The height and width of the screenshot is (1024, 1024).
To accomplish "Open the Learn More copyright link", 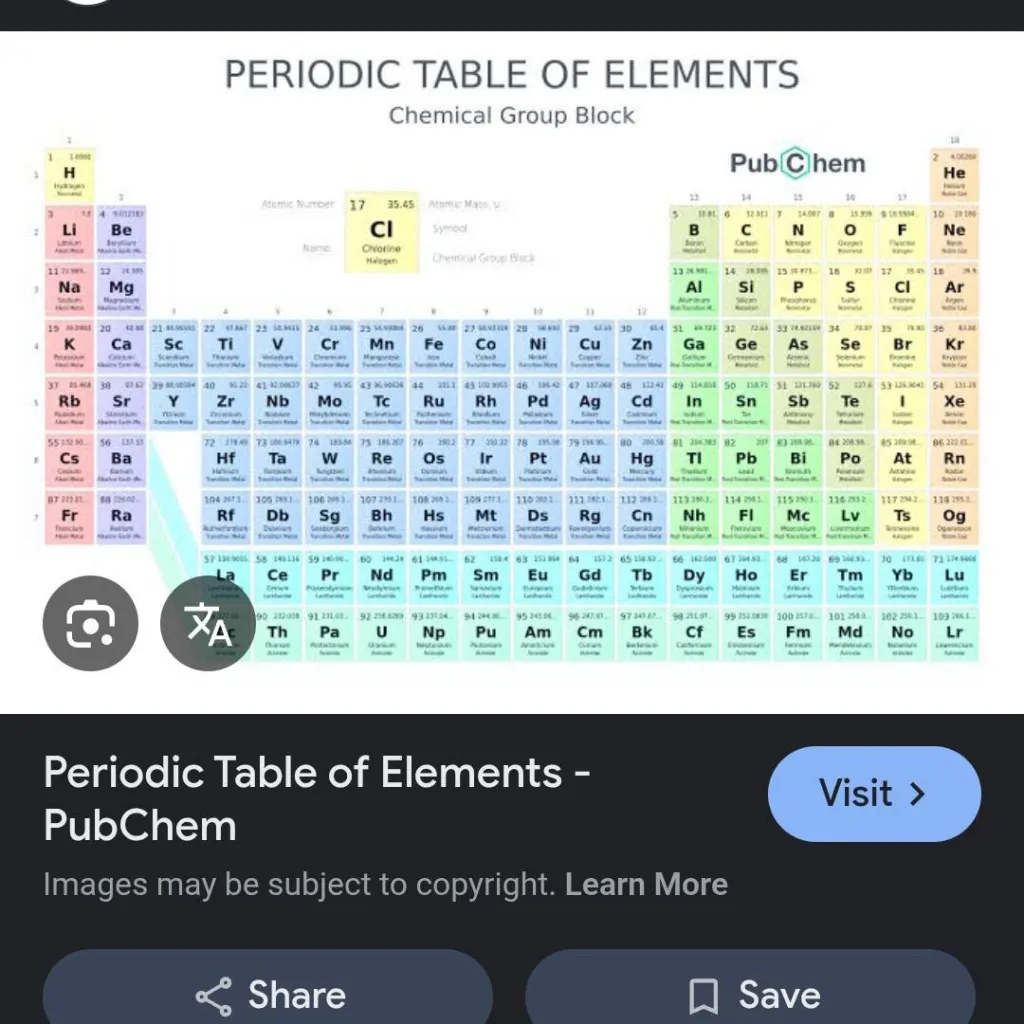I will click(646, 885).
